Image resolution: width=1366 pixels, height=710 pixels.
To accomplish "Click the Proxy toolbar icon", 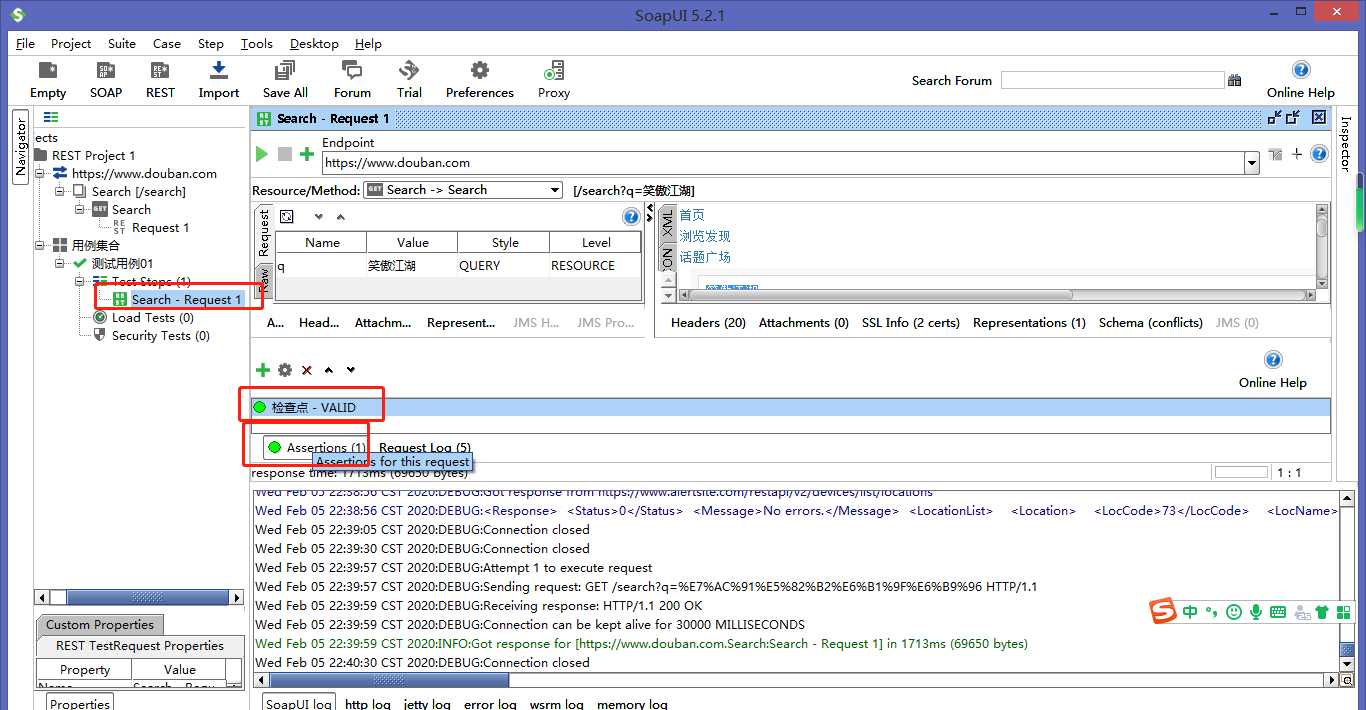I will [x=553, y=71].
